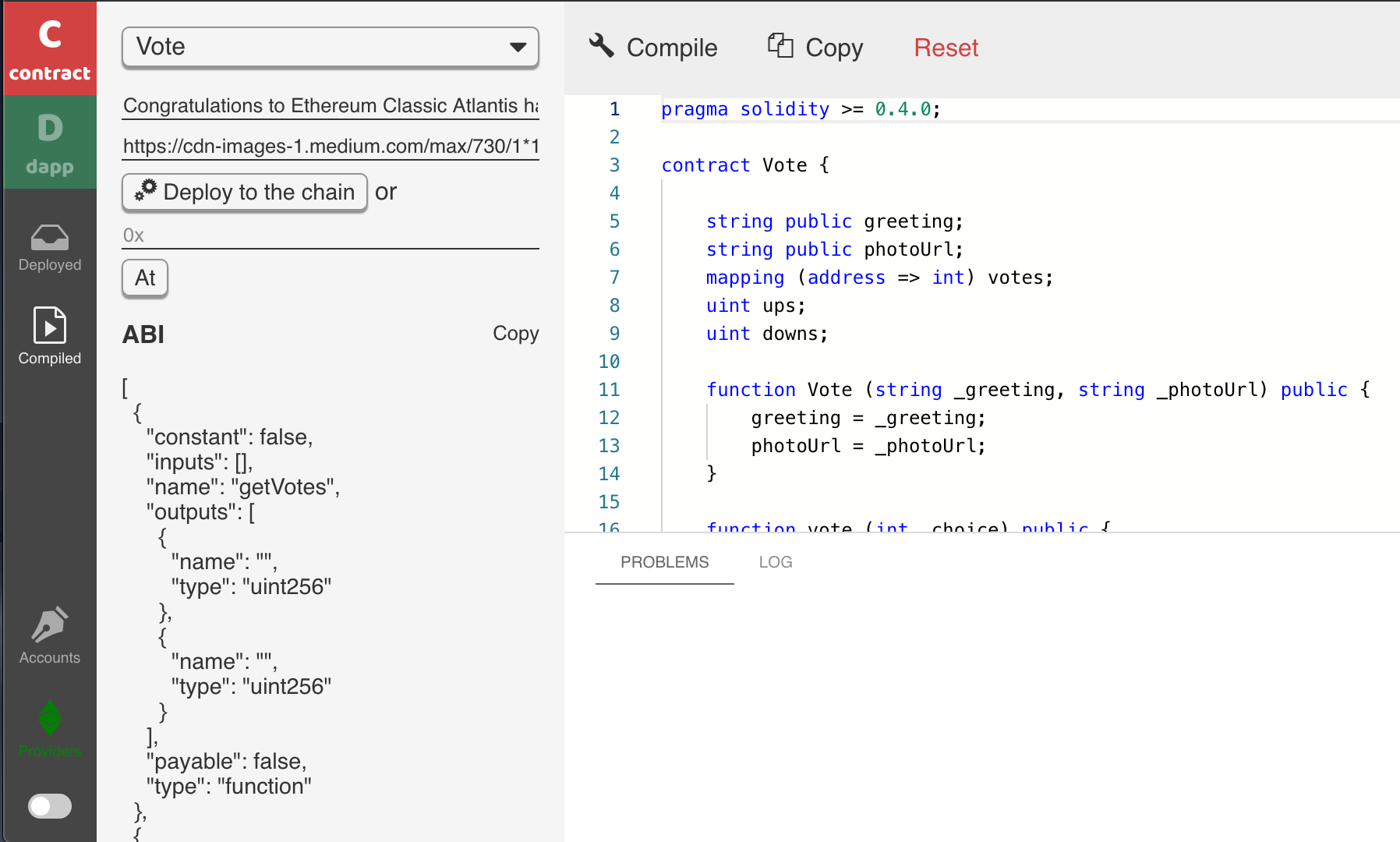Click line 1 pragma solidity in editor
The image size is (1400, 842).
[800, 109]
